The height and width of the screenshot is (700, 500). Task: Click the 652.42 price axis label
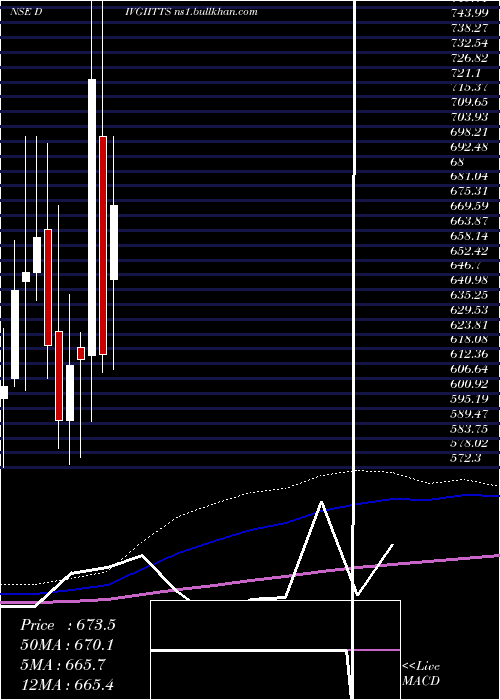(469, 250)
